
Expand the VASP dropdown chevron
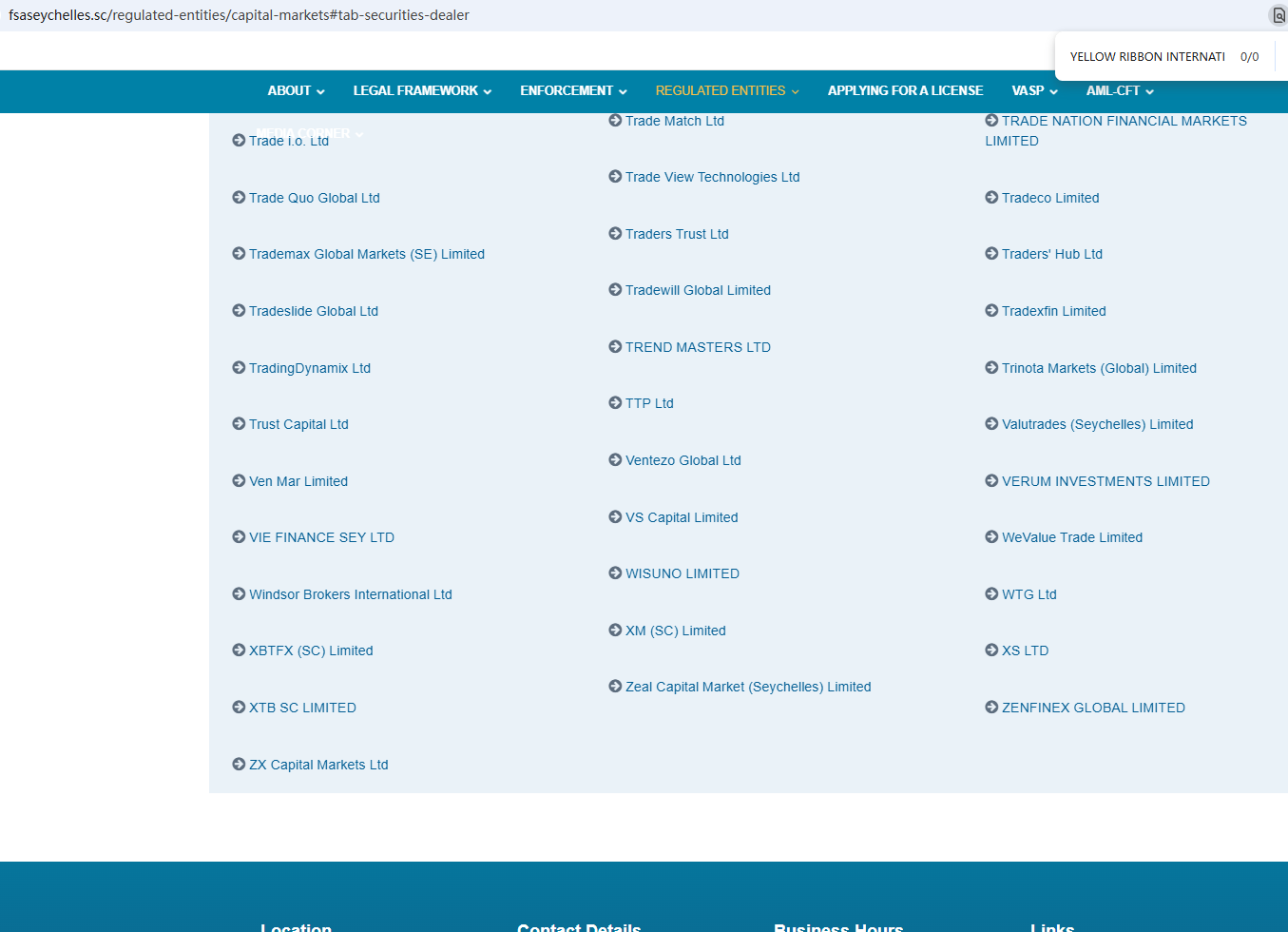coord(1053,92)
